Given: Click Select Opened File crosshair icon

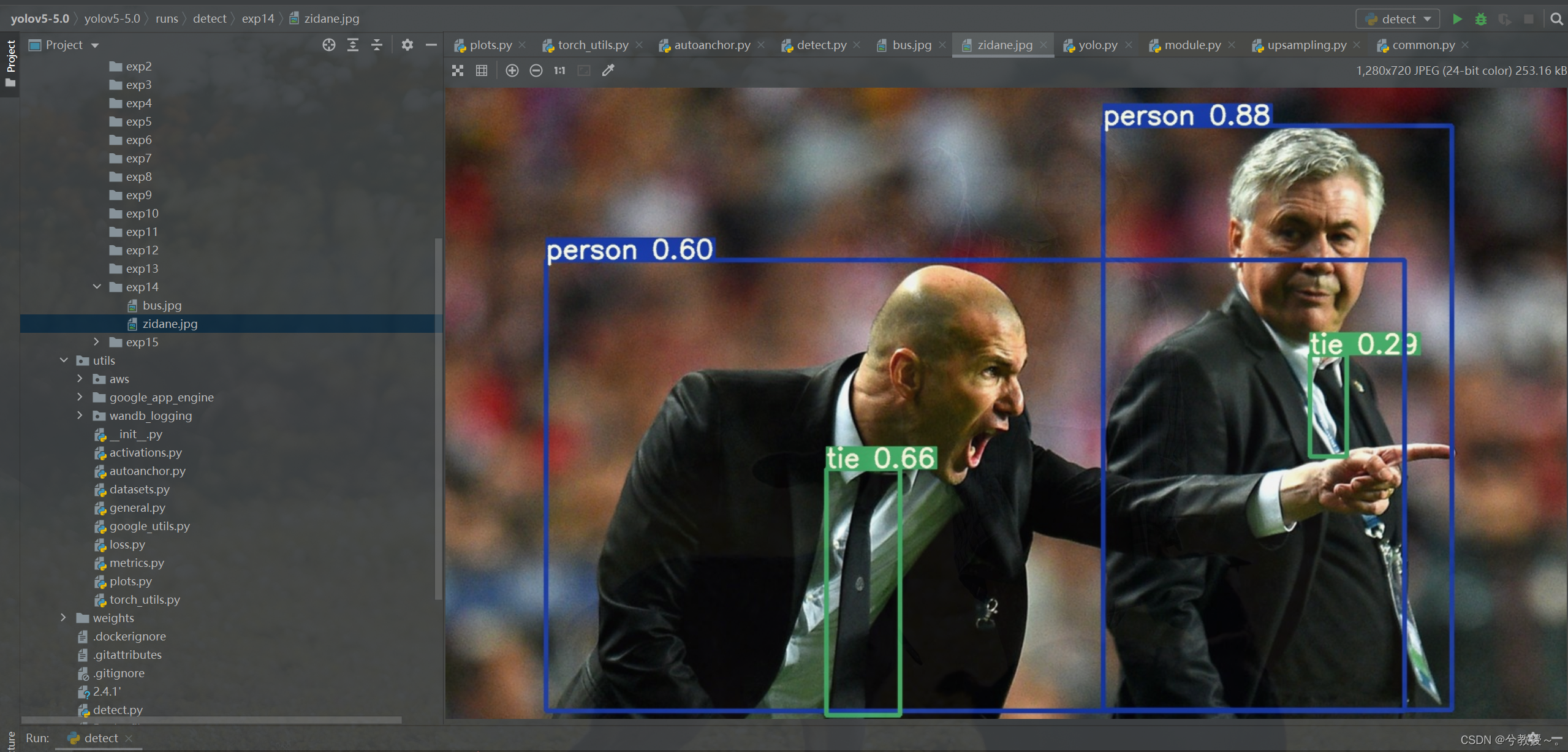Looking at the screenshot, I should 329,45.
